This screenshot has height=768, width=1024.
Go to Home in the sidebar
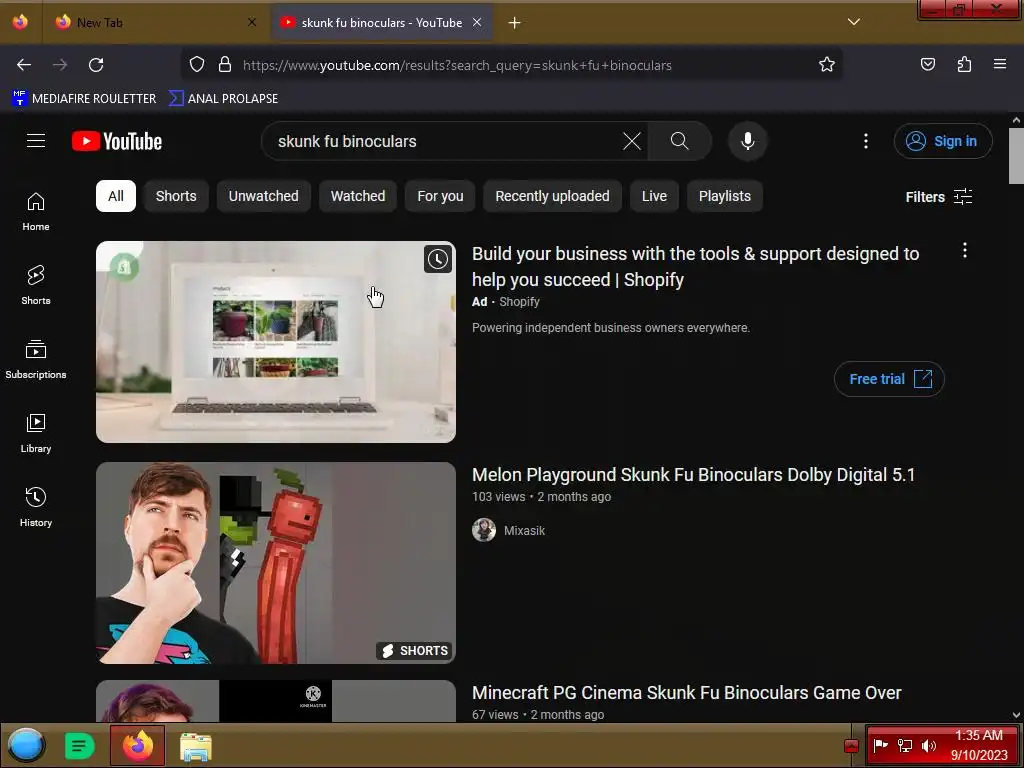36,212
